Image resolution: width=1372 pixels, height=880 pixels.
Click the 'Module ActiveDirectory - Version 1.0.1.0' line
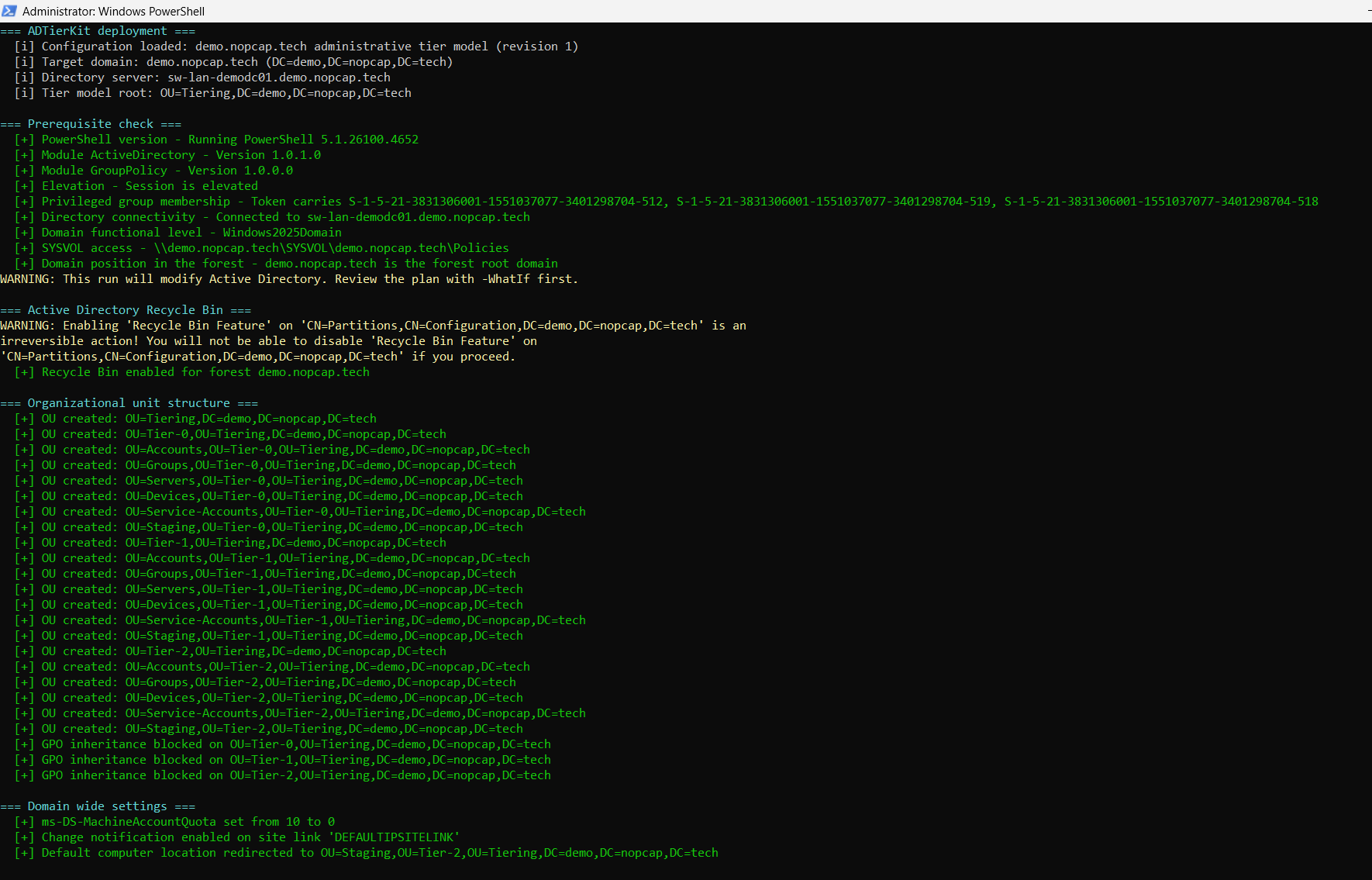pyautogui.click(x=167, y=155)
